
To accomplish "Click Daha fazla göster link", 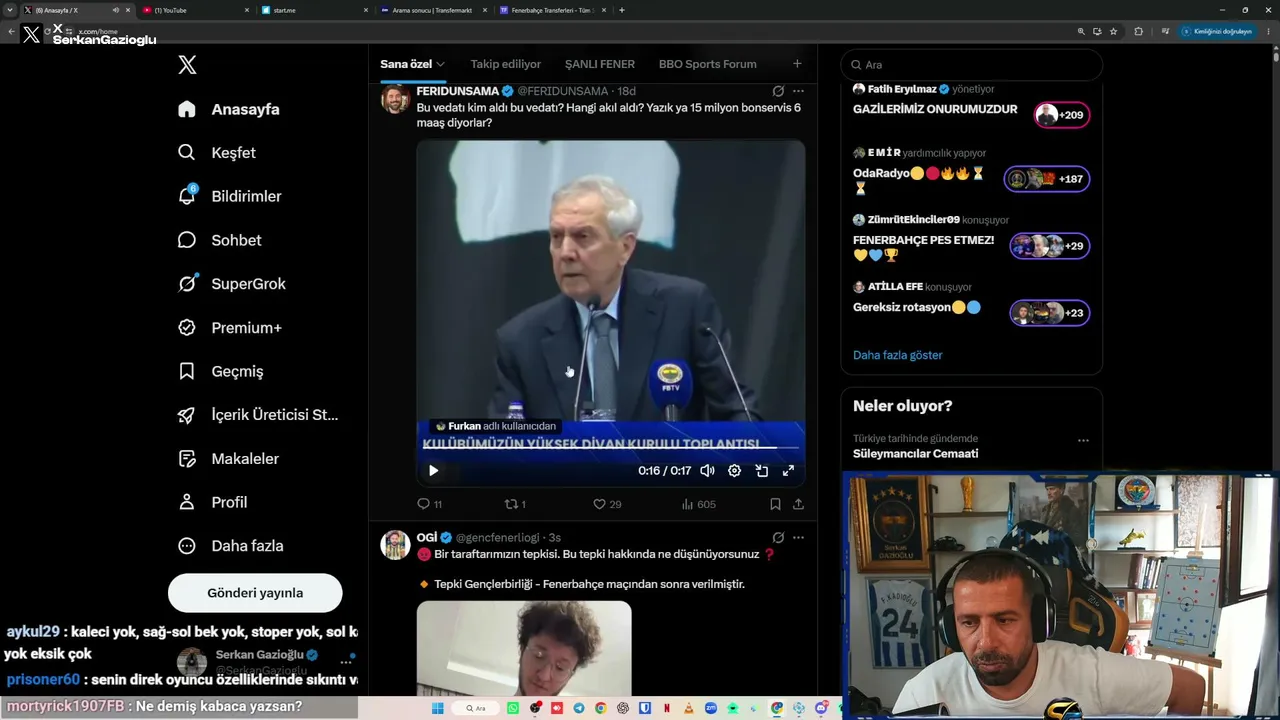I will click(x=897, y=355).
